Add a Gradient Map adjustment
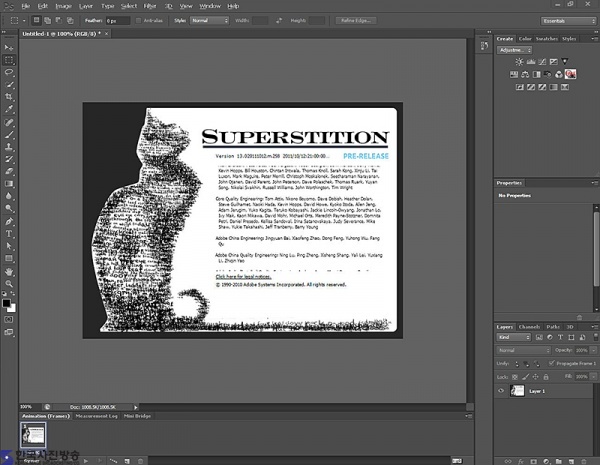Viewport: 600px width, 465px height. pyautogui.click(x=553, y=87)
